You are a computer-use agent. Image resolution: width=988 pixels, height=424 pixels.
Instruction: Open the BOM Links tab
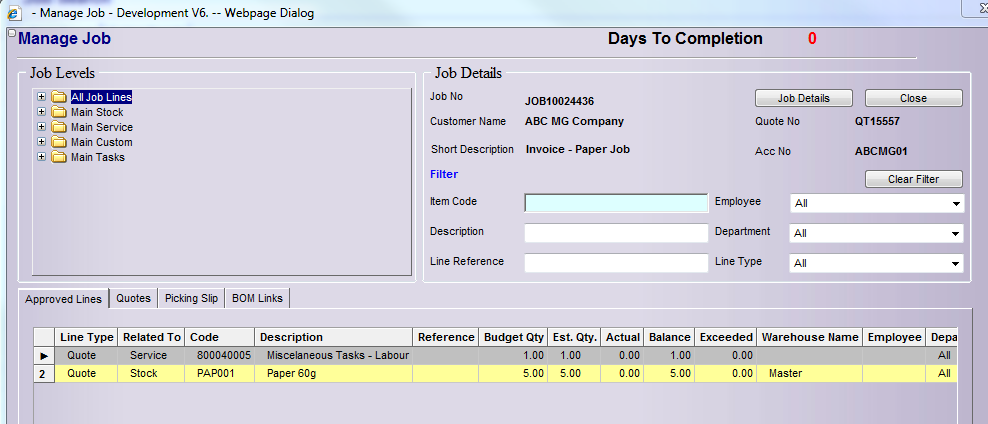pyautogui.click(x=257, y=298)
